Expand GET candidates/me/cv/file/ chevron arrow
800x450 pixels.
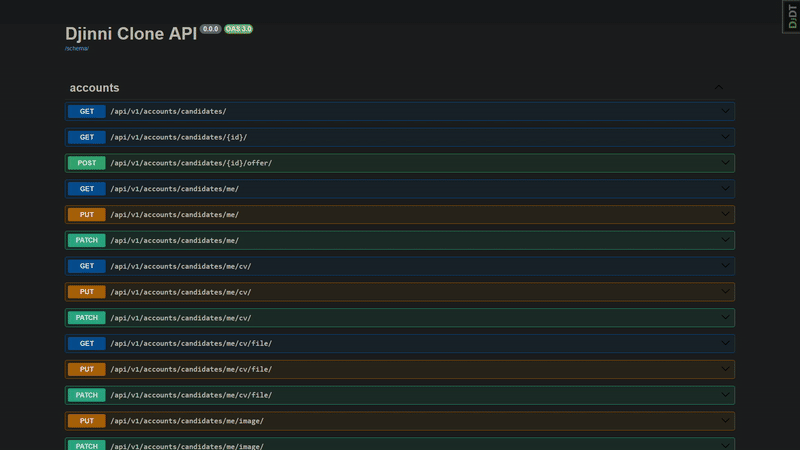pos(725,343)
